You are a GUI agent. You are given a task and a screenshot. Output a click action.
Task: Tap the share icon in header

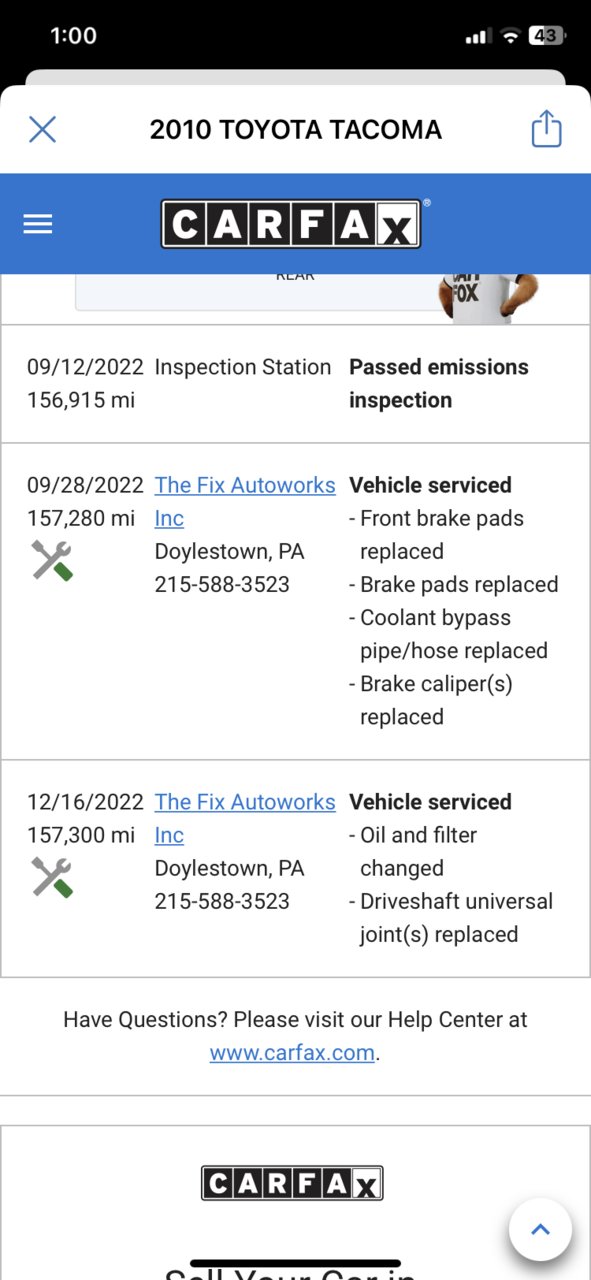(546, 129)
